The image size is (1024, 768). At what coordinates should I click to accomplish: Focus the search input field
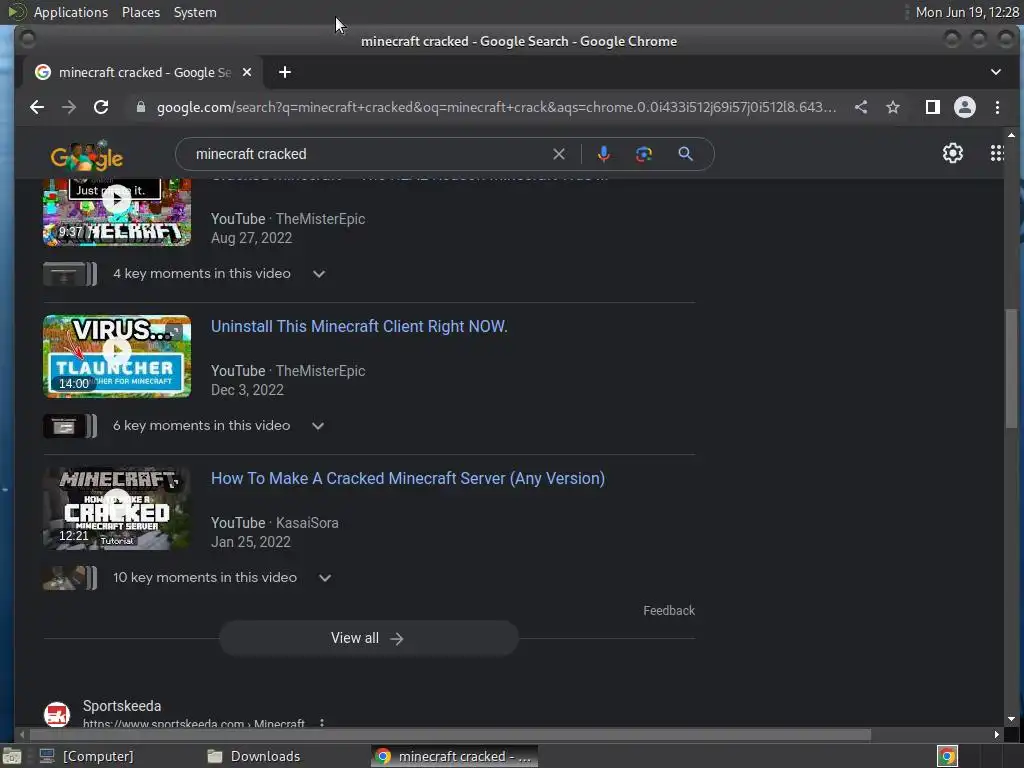pyautogui.click(x=368, y=154)
